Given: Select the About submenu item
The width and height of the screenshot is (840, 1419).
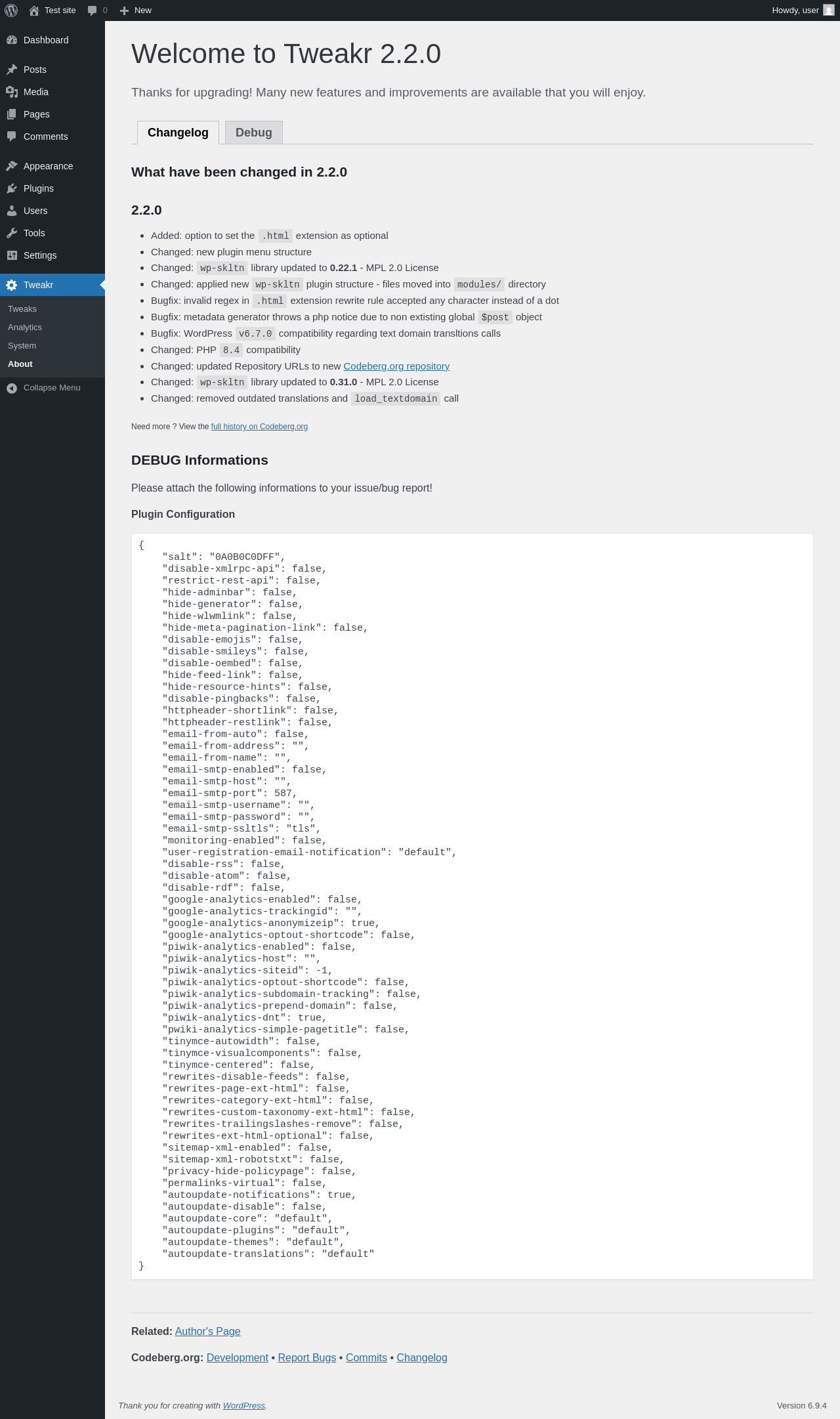Looking at the screenshot, I should (20, 364).
